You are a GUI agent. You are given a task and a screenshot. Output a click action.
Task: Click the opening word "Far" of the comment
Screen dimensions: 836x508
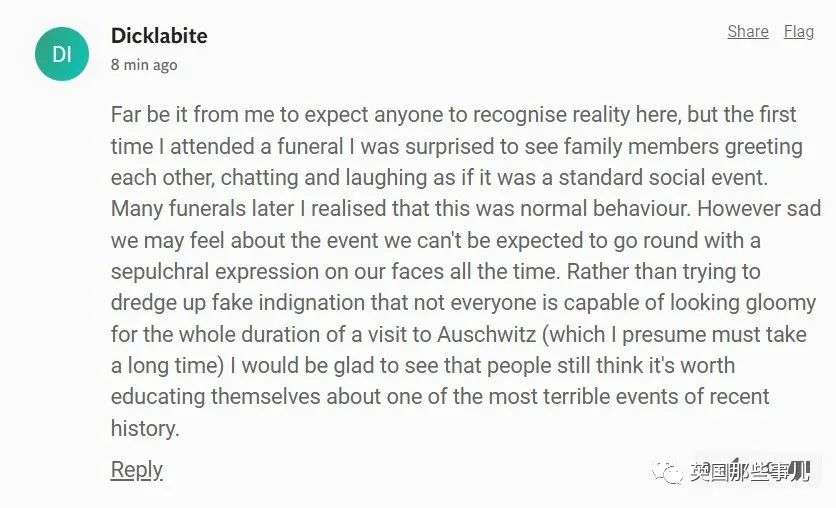click(126, 115)
